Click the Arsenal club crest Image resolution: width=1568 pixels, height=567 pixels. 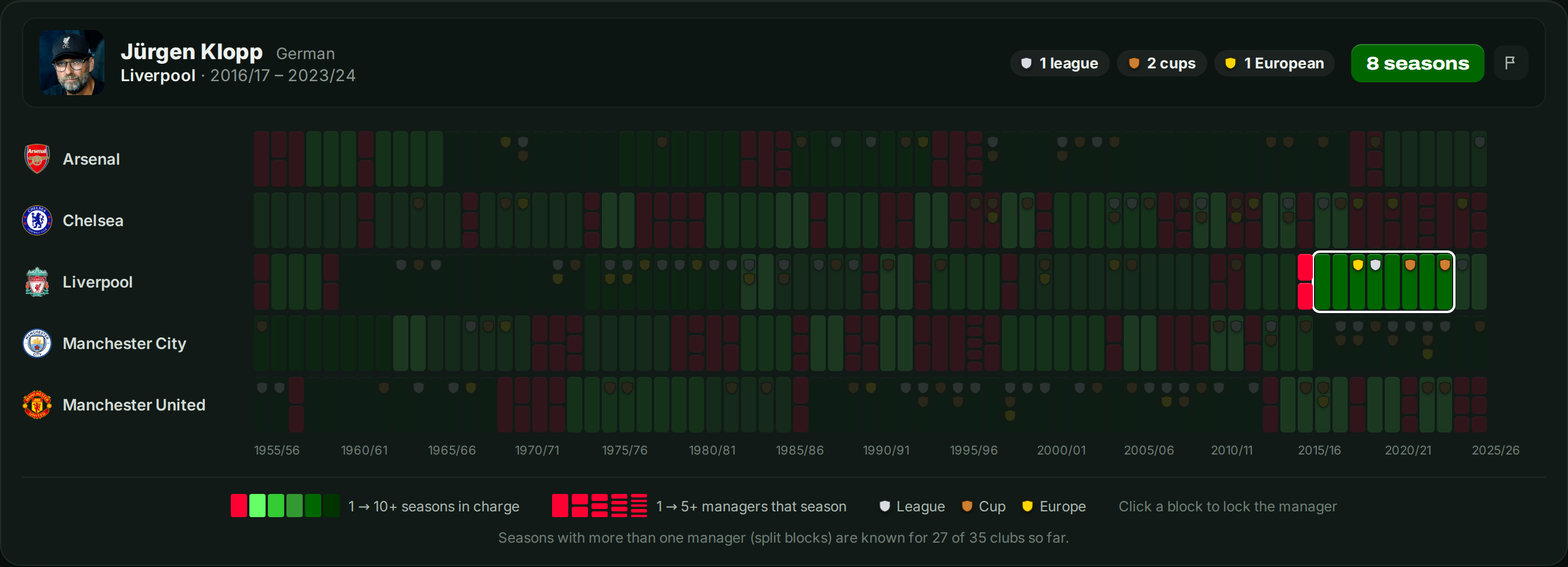click(x=37, y=159)
